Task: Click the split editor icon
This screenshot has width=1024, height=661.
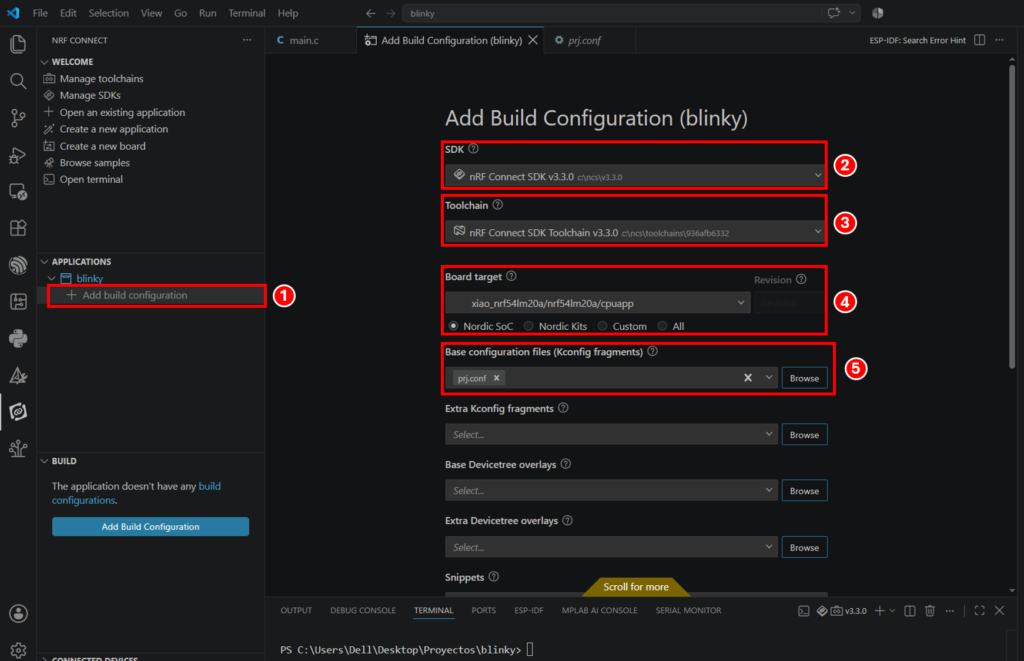Action: point(980,40)
